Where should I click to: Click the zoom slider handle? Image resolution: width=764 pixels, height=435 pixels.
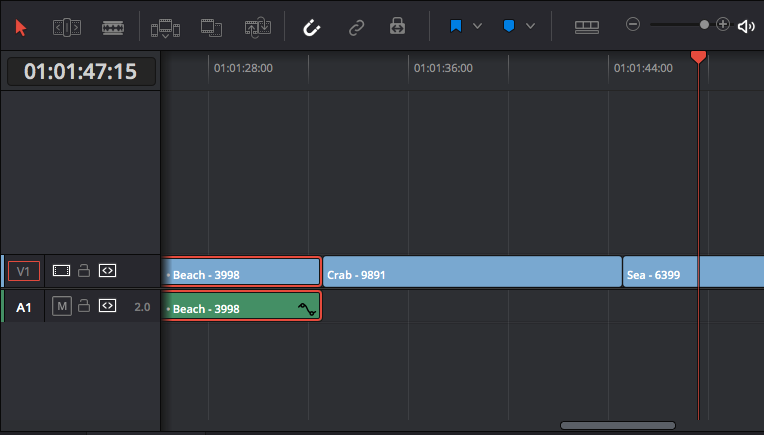point(704,24)
